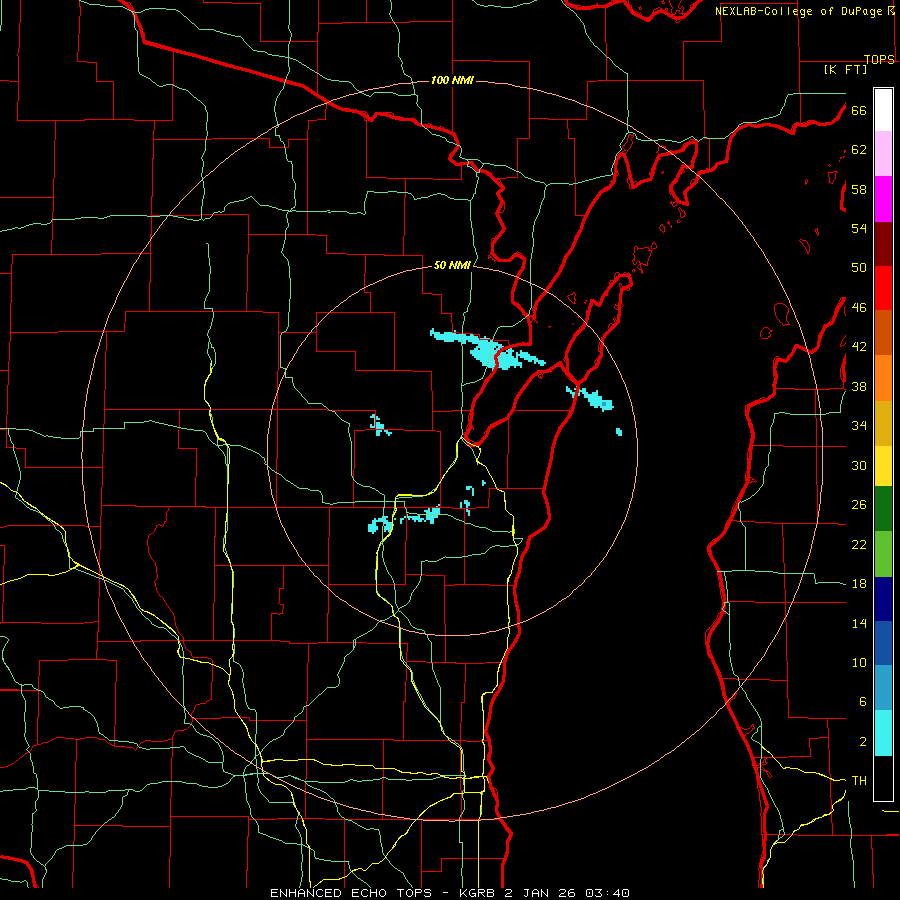900x900 pixels.
Task: Click the "30" legend value
Action: point(859,465)
